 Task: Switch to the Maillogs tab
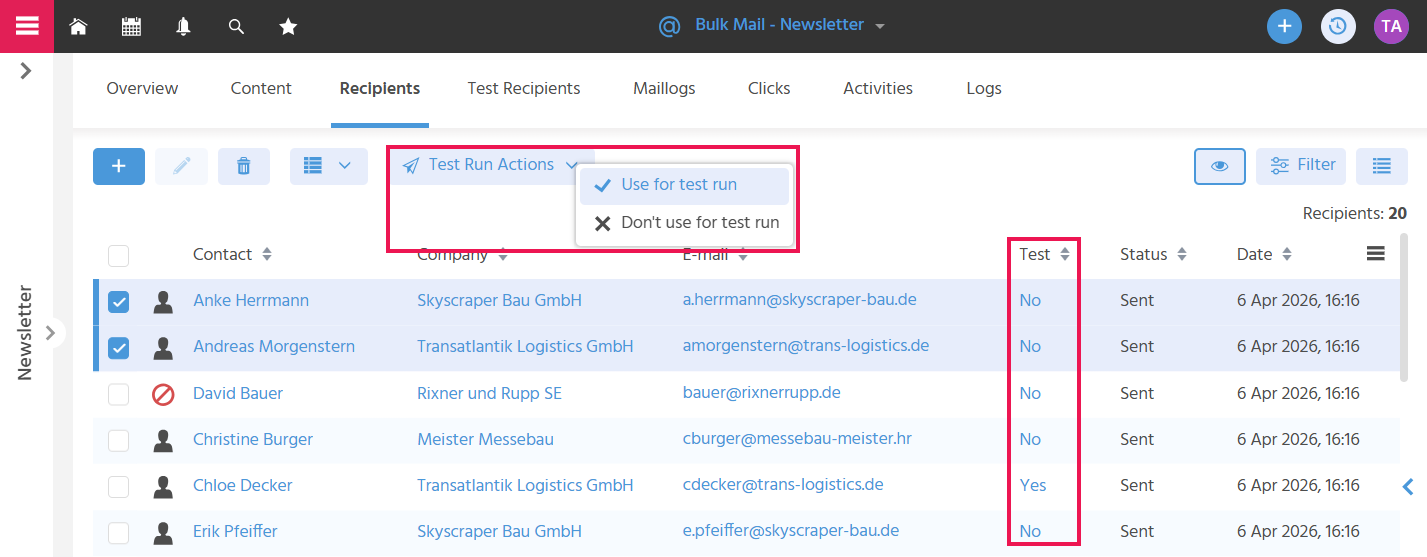click(x=664, y=88)
